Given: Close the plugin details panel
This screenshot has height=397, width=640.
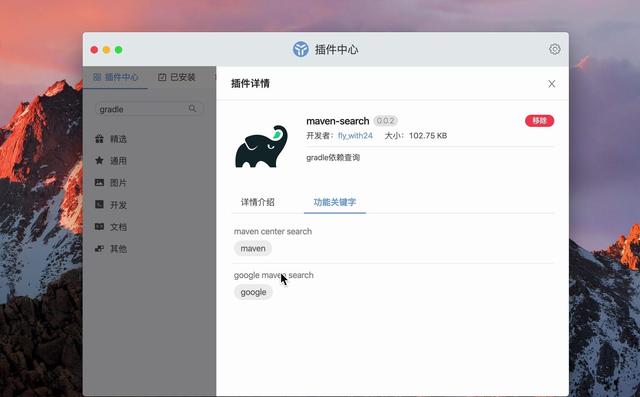Looking at the screenshot, I should 551,84.
